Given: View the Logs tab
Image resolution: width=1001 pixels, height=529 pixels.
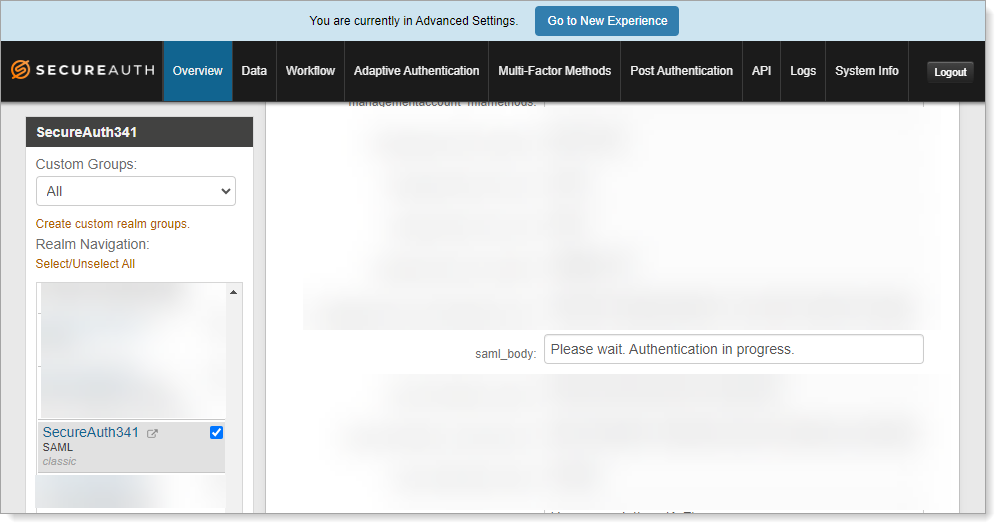Looking at the screenshot, I should [803, 71].
